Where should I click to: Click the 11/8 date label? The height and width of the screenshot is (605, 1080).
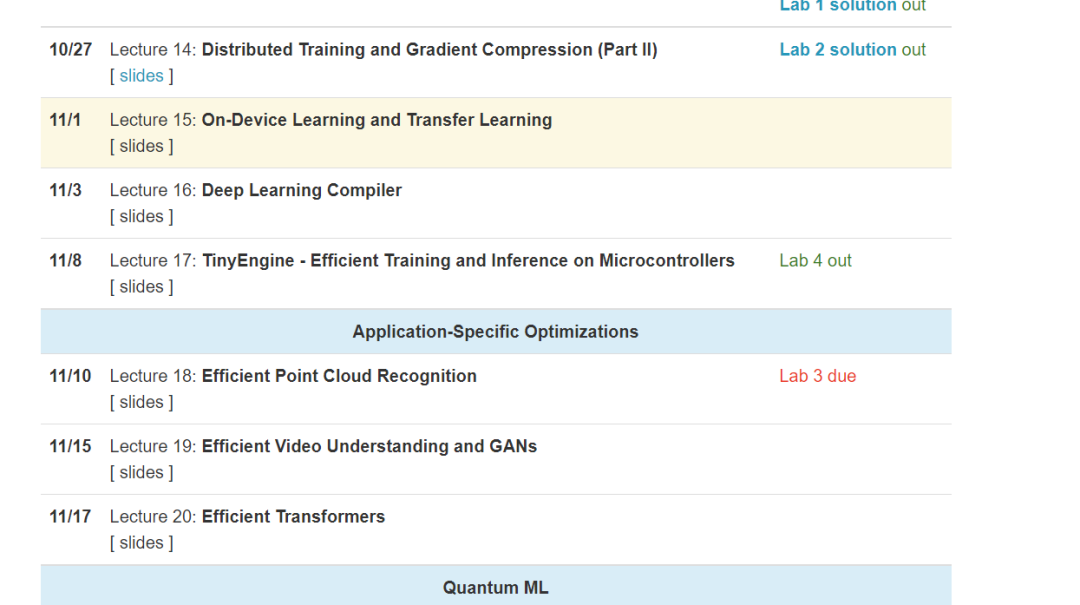point(66,260)
